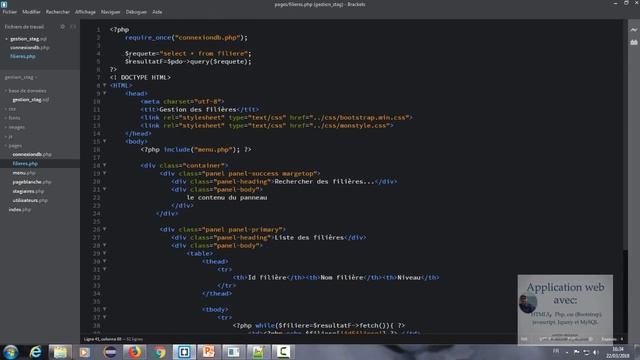Collapse the base de données folder
This screenshot has height=360, width=640.
(x=26, y=91)
